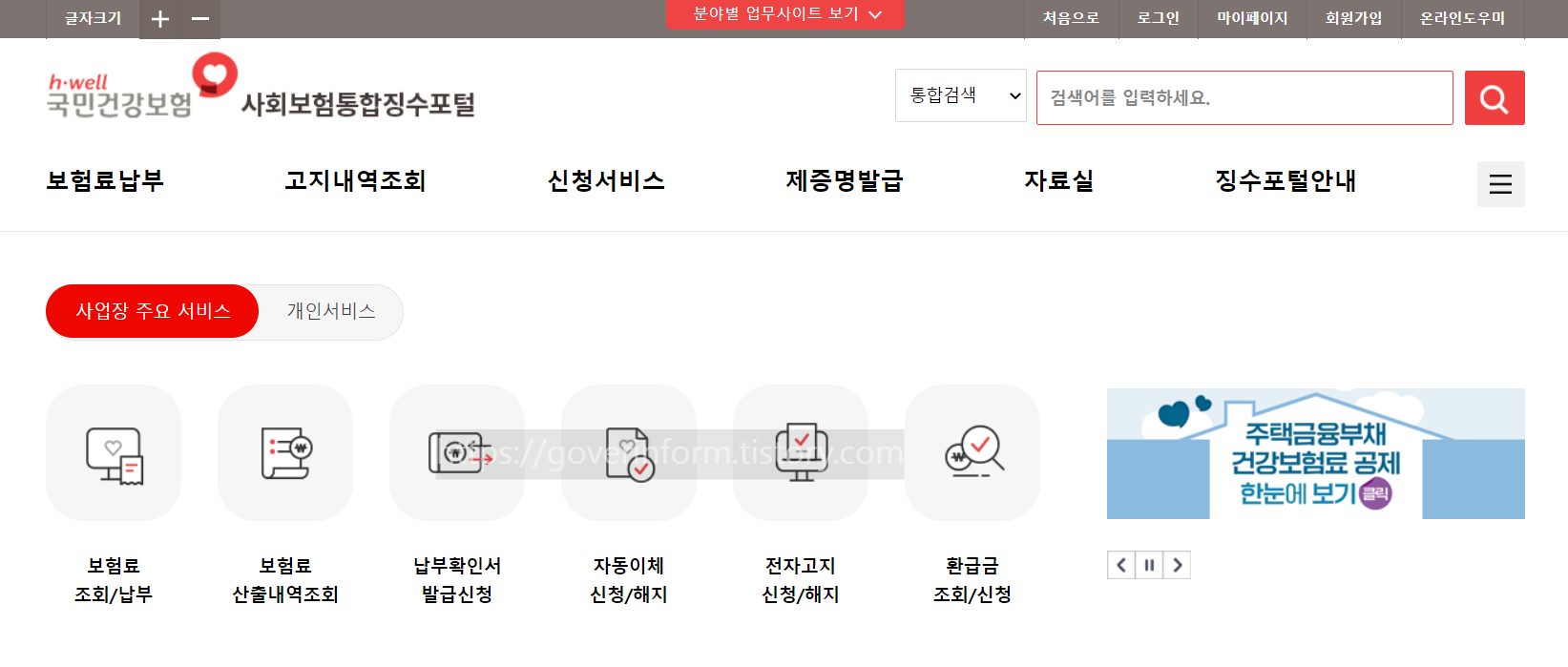Show previous banner slide

pos(1121,565)
